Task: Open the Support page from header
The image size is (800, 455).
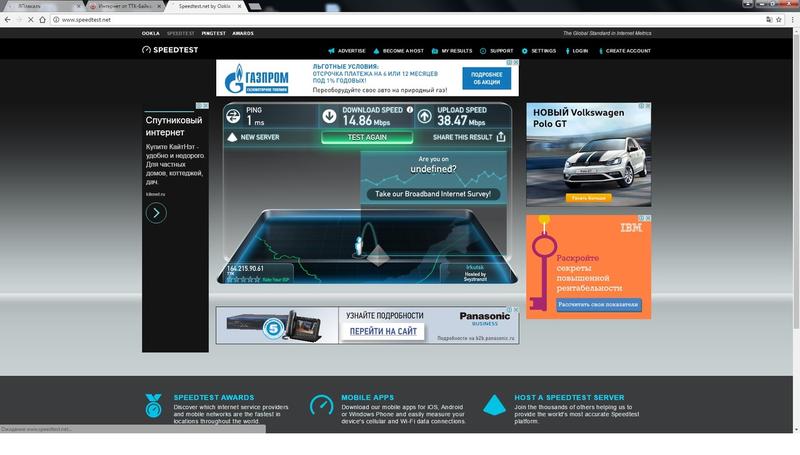Action: point(500,50)
